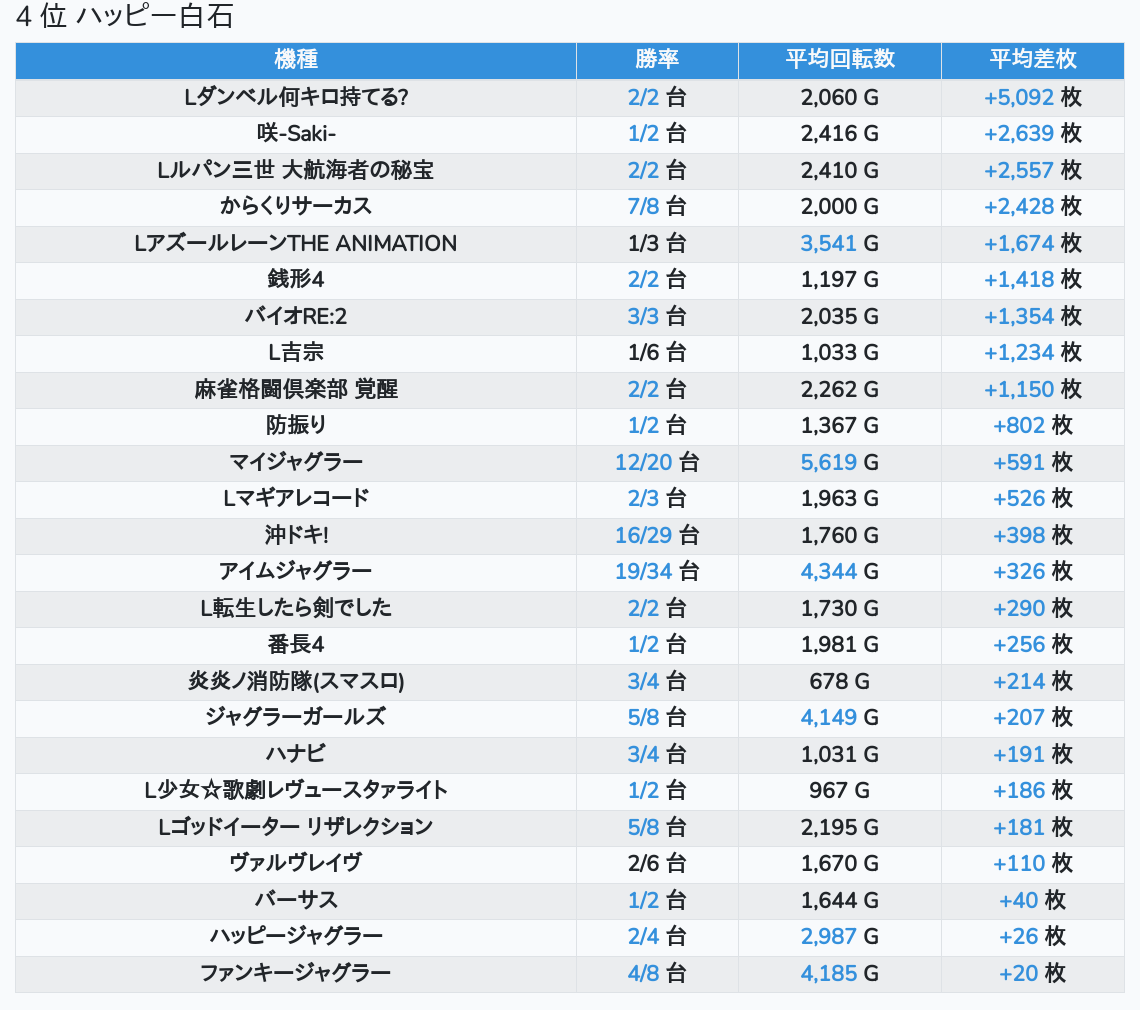Click the Lマギアレコード machine name
1140x1010 pixels.
[x=296, y=499]
